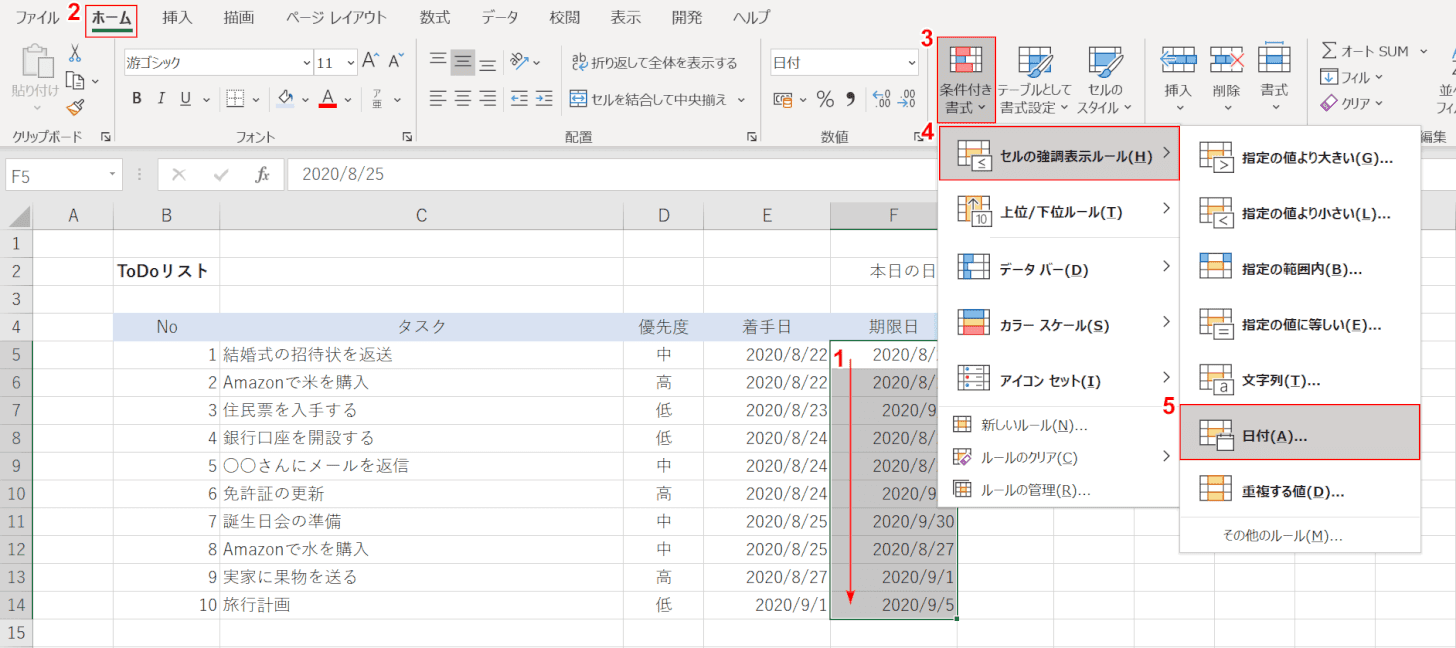
Task: Open the 挿入 ribbon tab
Action: pyautogui.click(x=177, y=17)
